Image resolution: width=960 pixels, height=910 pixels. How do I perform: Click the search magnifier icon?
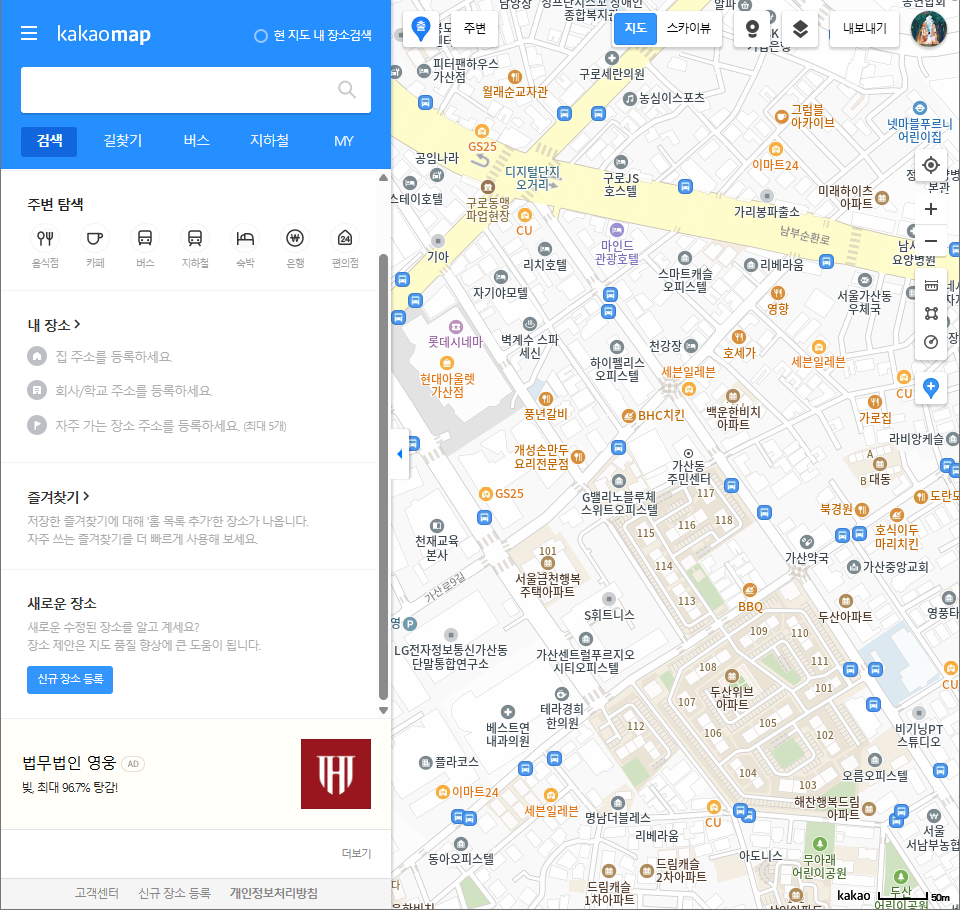pyautogui.click(x=347, y=89)
